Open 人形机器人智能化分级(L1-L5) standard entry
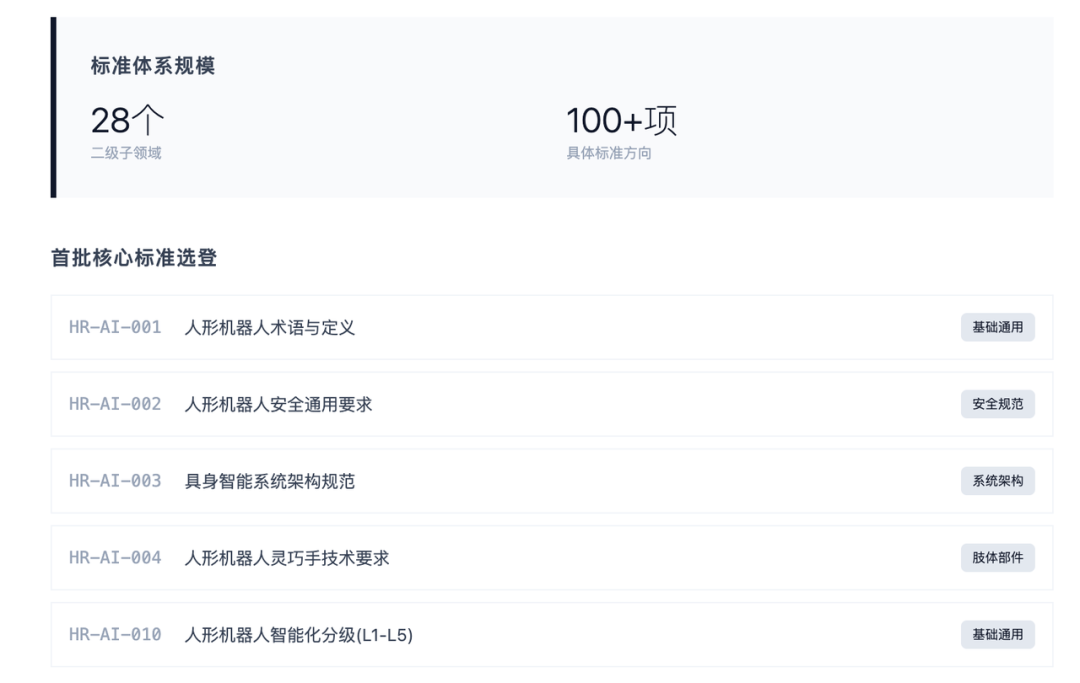1080x683 pixels. 299,635
